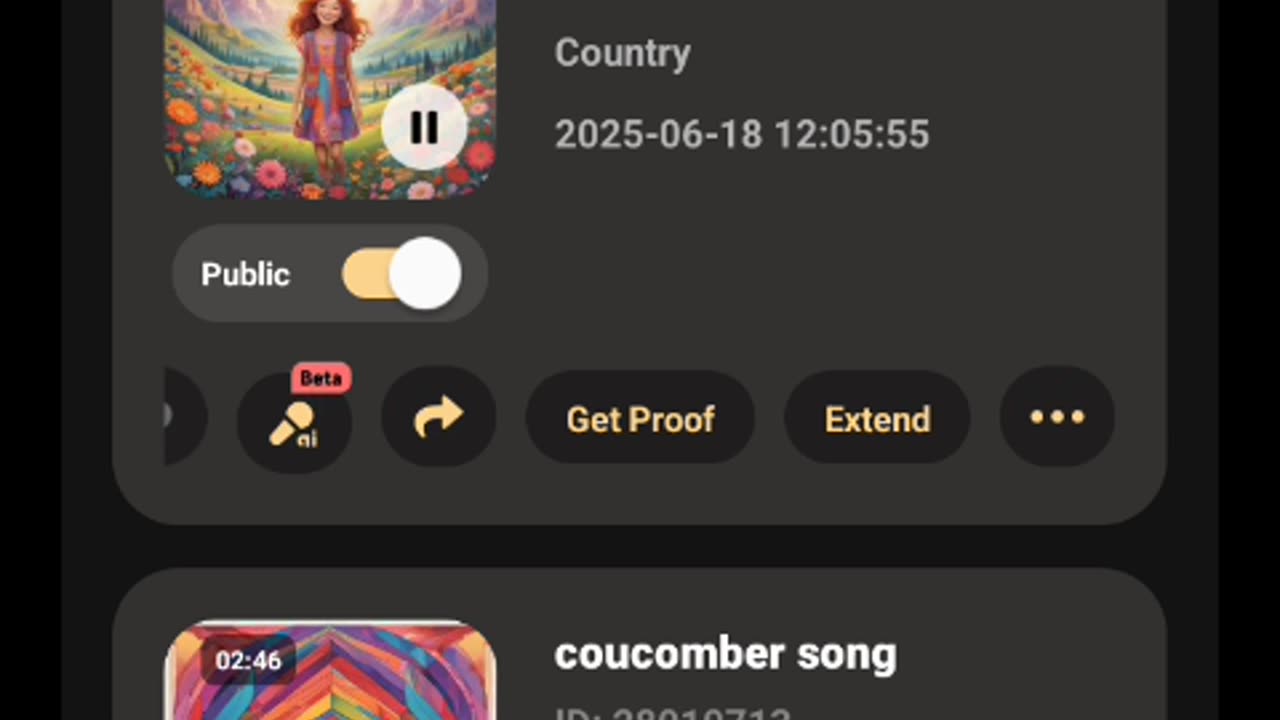Open the coucomber song colorful cover thumbnail

tap(330, 671)
